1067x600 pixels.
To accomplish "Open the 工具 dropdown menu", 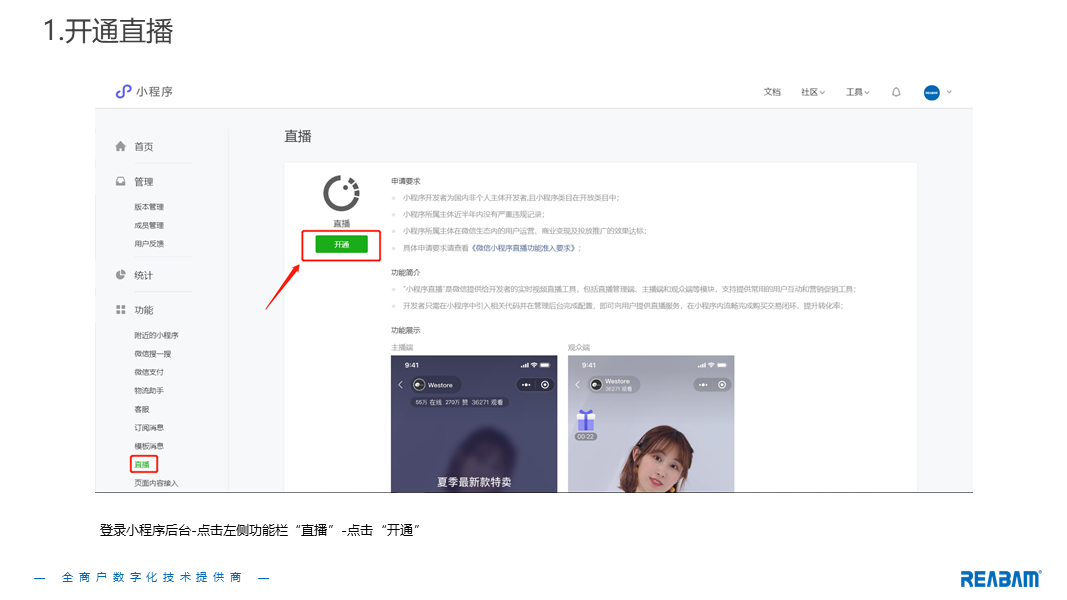I will tap(857, 92).
